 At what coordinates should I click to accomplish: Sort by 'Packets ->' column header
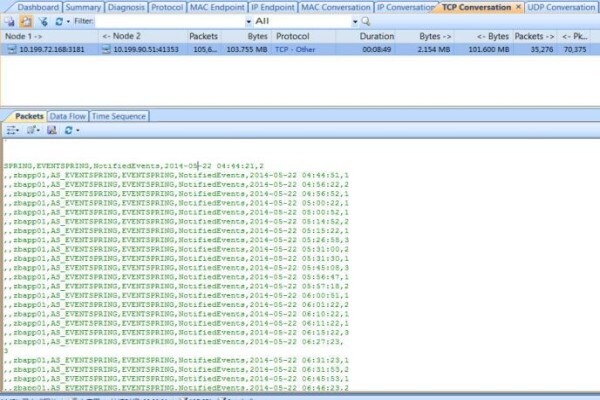(534, 36)
